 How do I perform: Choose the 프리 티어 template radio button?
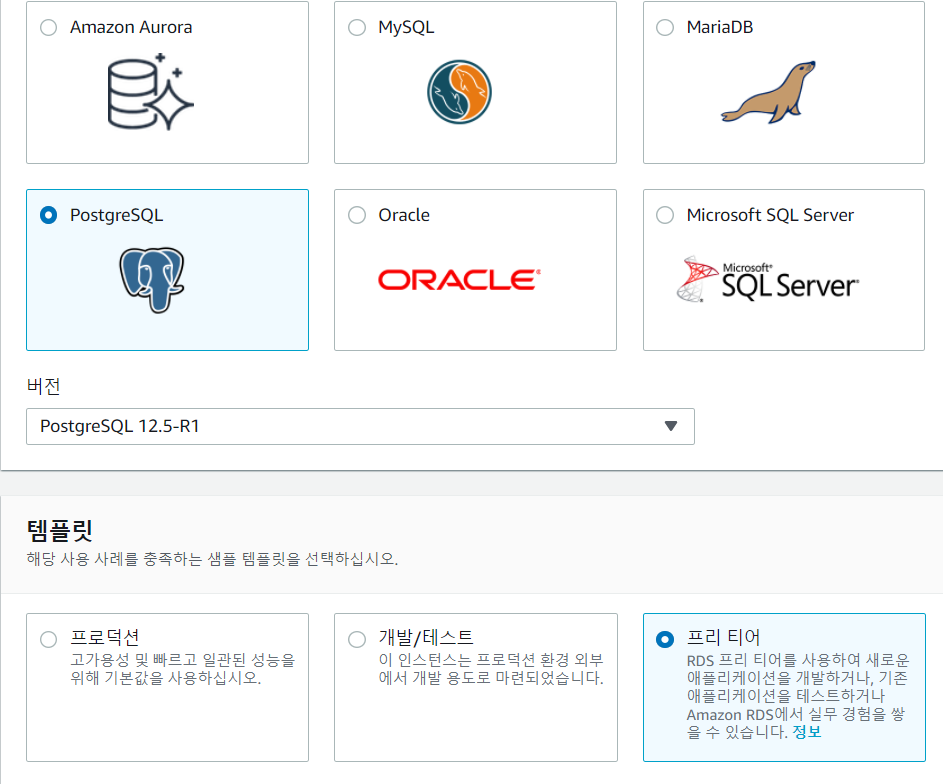665,639
